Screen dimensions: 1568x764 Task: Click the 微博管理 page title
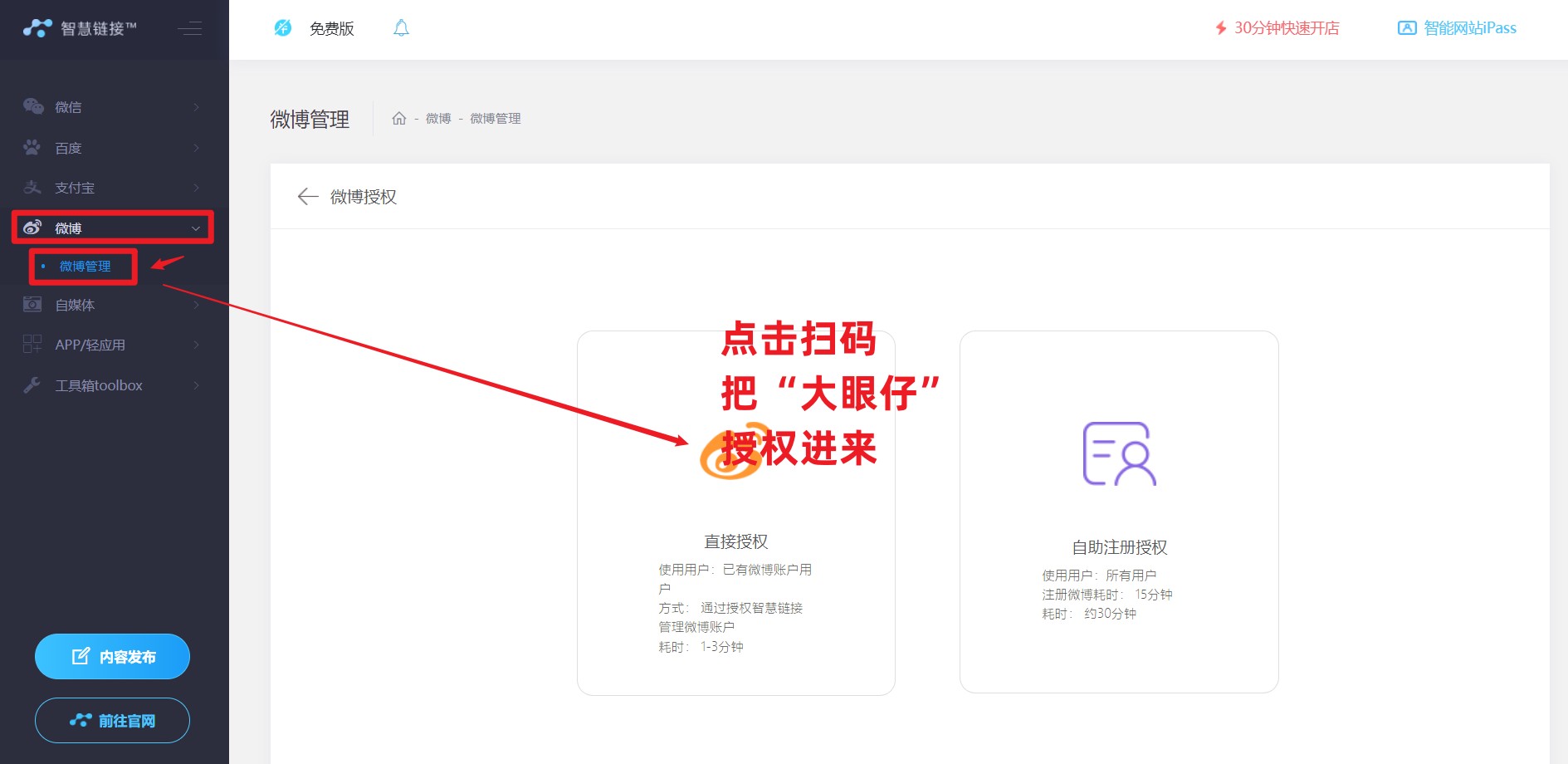click(x=310, y=120)
